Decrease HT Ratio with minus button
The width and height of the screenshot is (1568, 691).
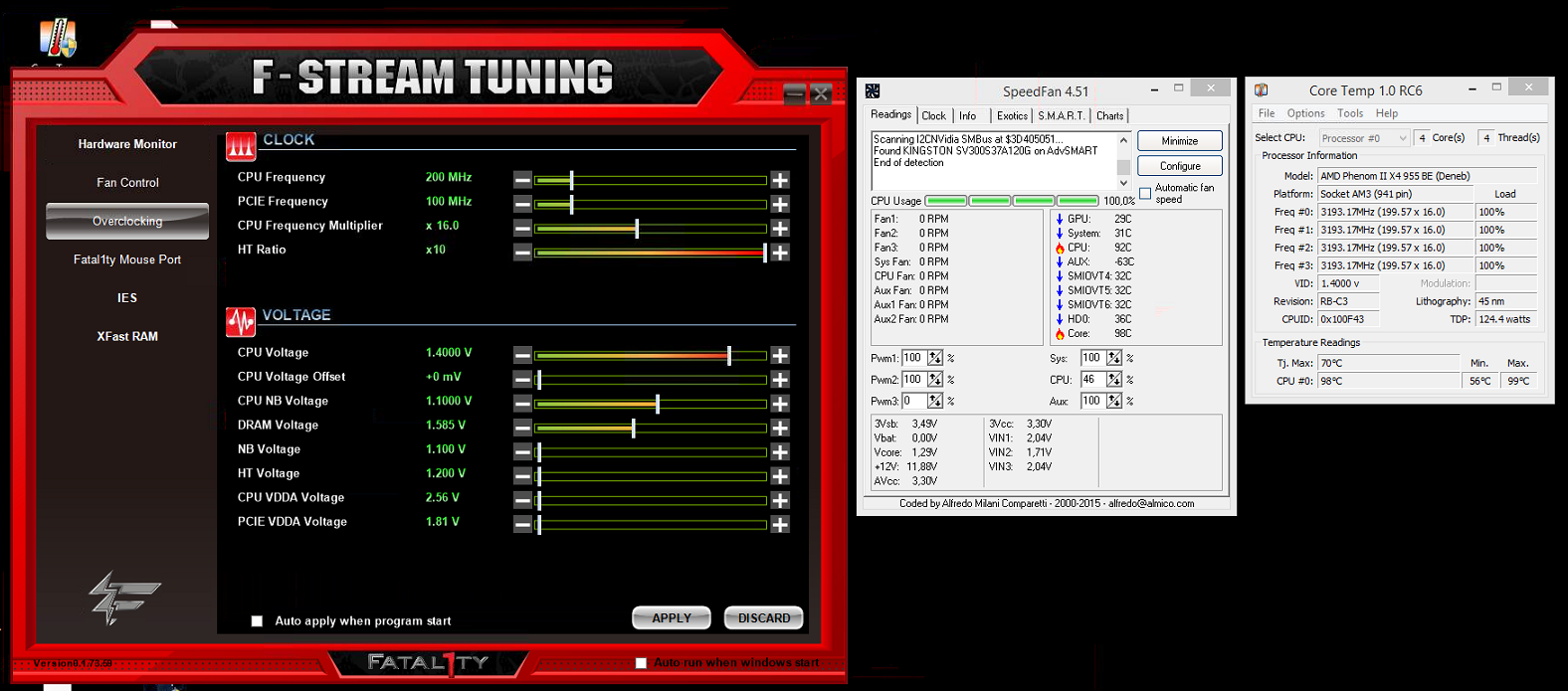pos(522,253)
